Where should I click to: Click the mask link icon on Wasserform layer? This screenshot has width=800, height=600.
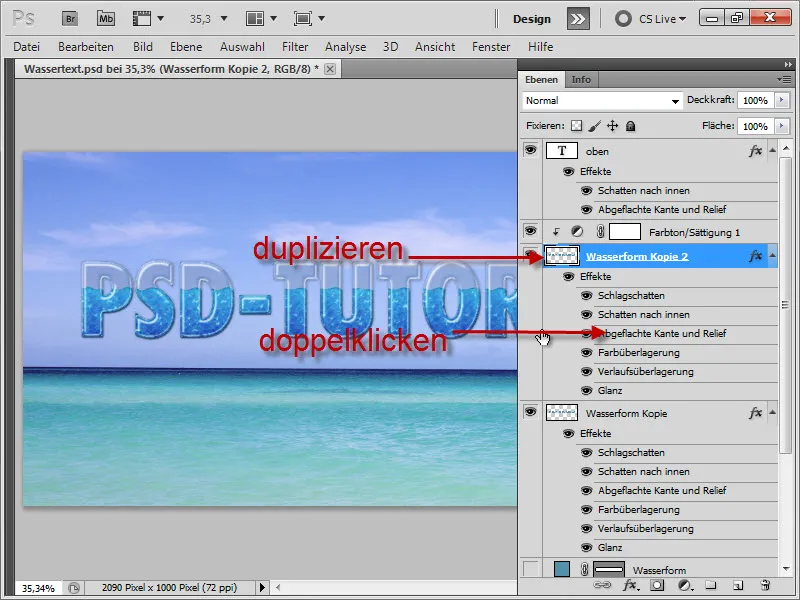(x=584, y=569)
